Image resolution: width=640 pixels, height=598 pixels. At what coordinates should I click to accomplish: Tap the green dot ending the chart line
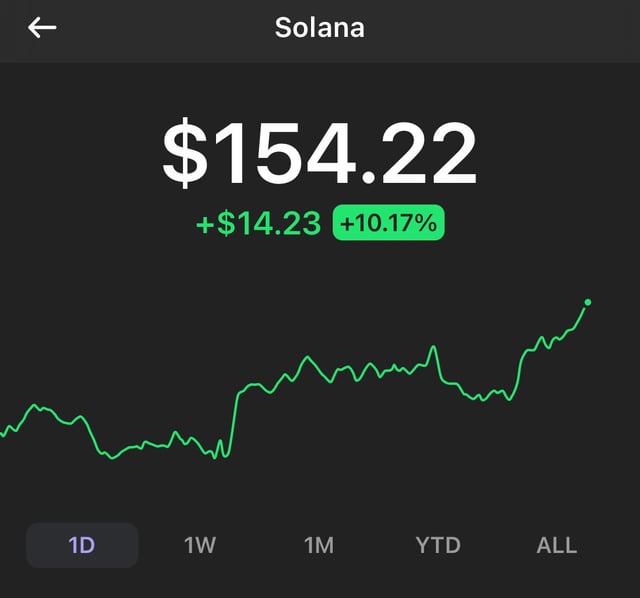587,302
